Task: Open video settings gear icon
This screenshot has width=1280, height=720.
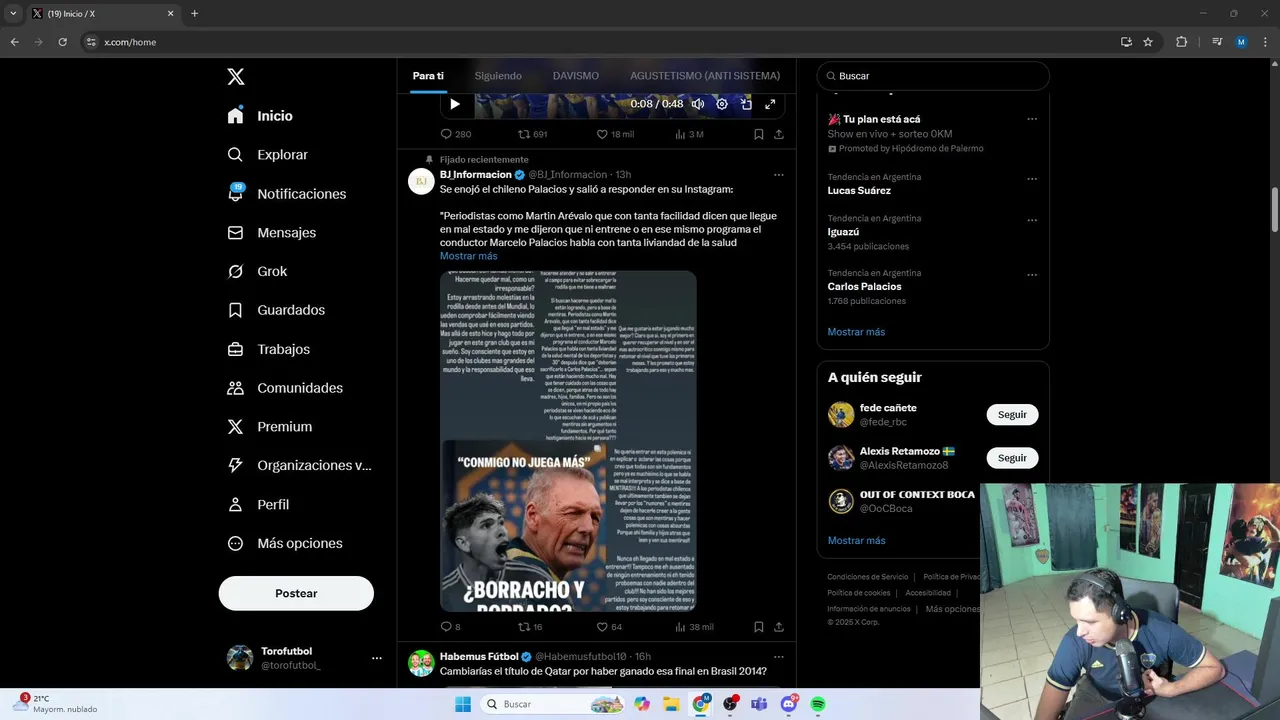Action: pyautogui.click(x=722, y=104)
